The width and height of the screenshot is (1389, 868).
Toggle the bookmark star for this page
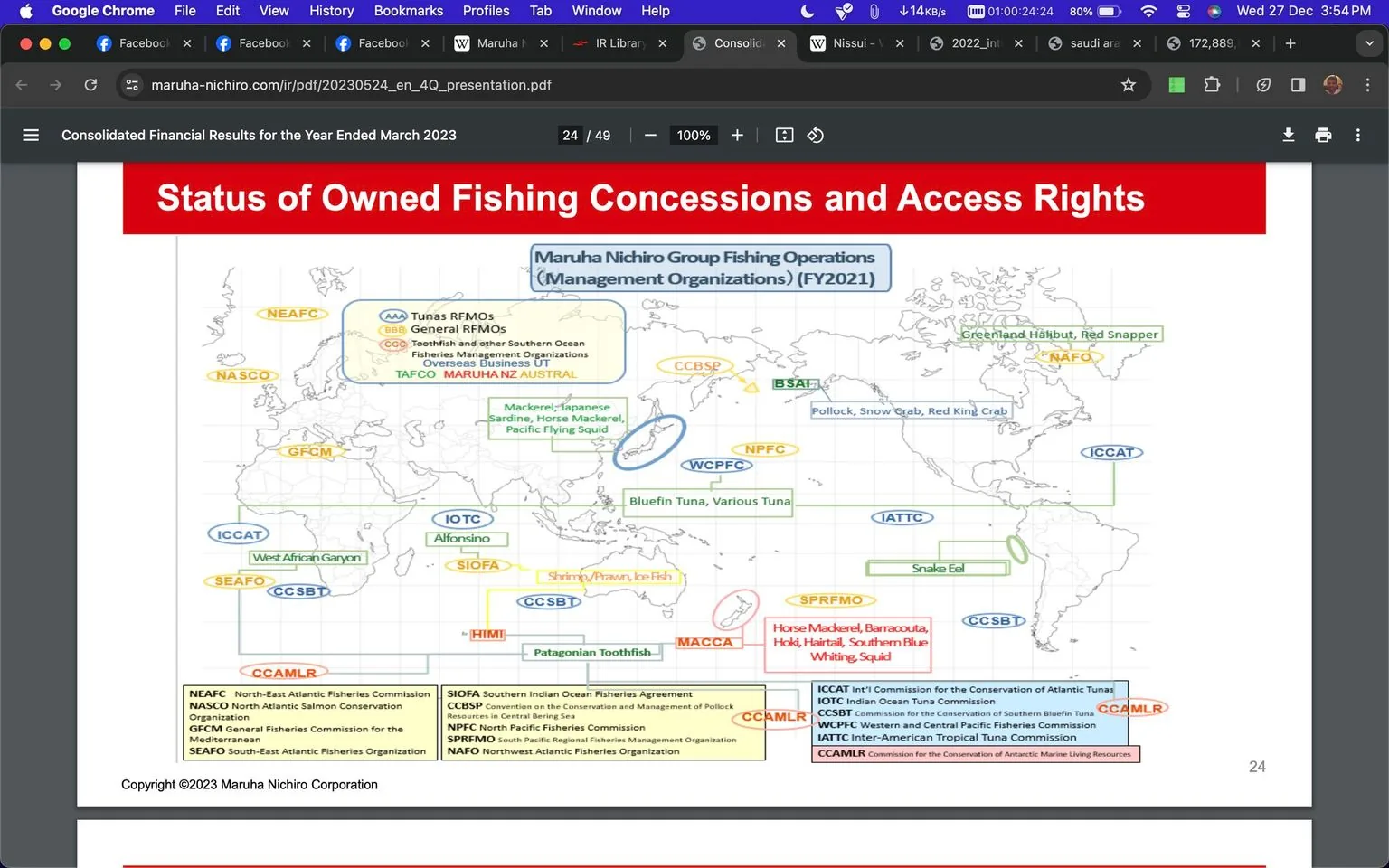click(x=1128, y=84)
